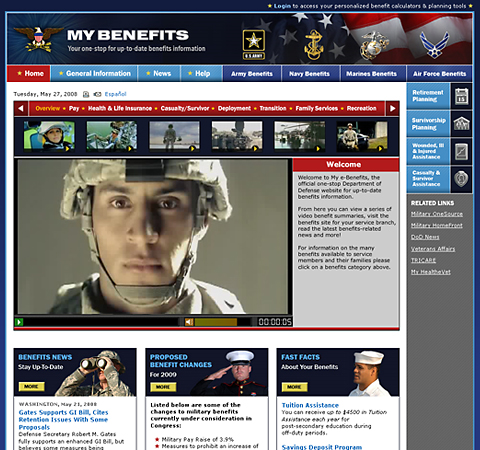Select Overview in the category bar

48,108
